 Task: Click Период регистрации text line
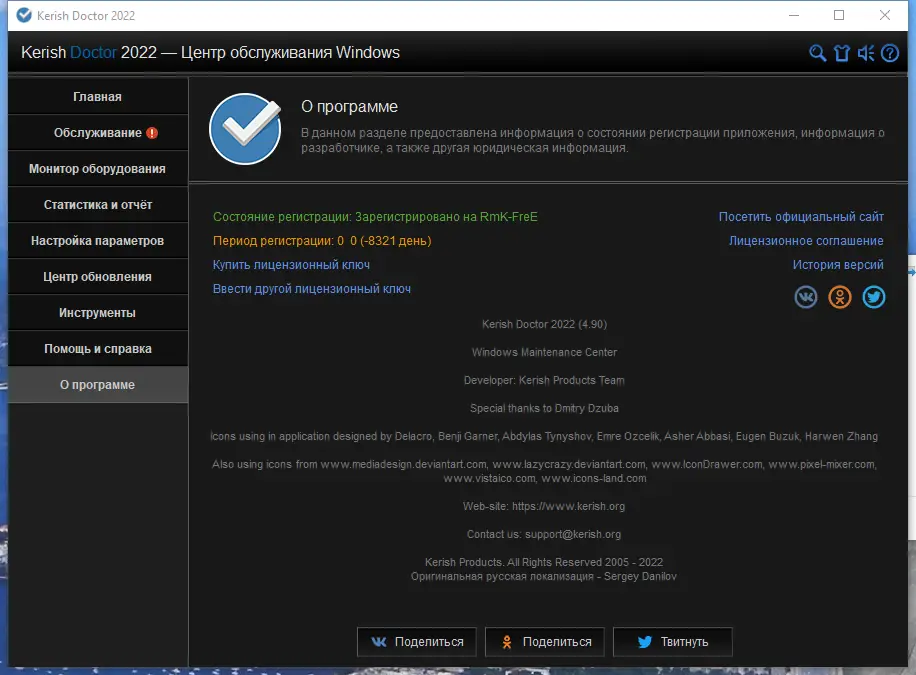(322, 241)
